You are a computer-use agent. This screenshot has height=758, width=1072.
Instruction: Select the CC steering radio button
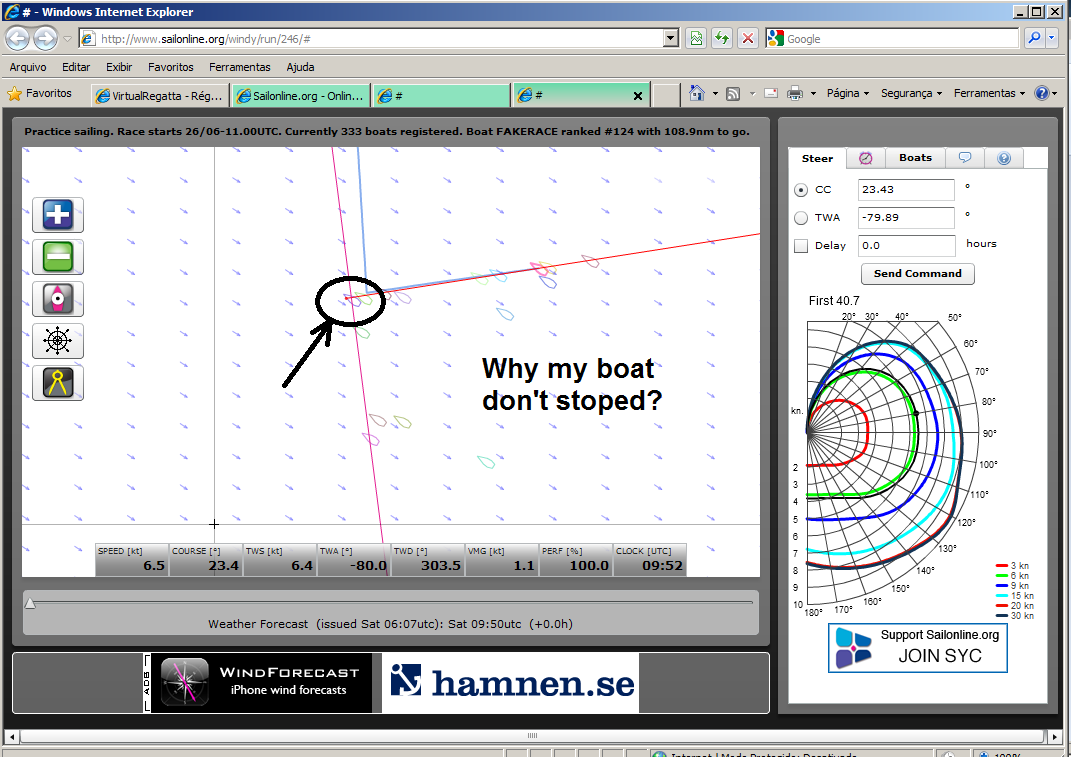(801, 190)
